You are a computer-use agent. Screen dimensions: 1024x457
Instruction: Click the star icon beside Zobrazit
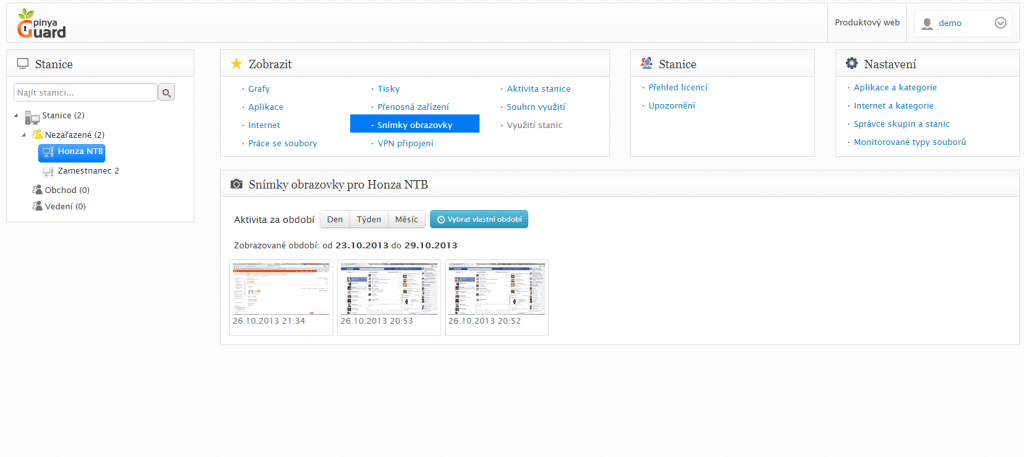[236, 63]
